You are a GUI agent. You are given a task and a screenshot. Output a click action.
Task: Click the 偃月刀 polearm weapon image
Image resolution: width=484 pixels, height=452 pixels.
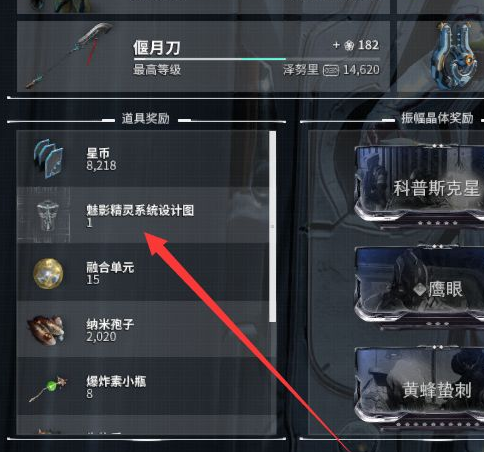pyautogui.click(x=70, y=56)
